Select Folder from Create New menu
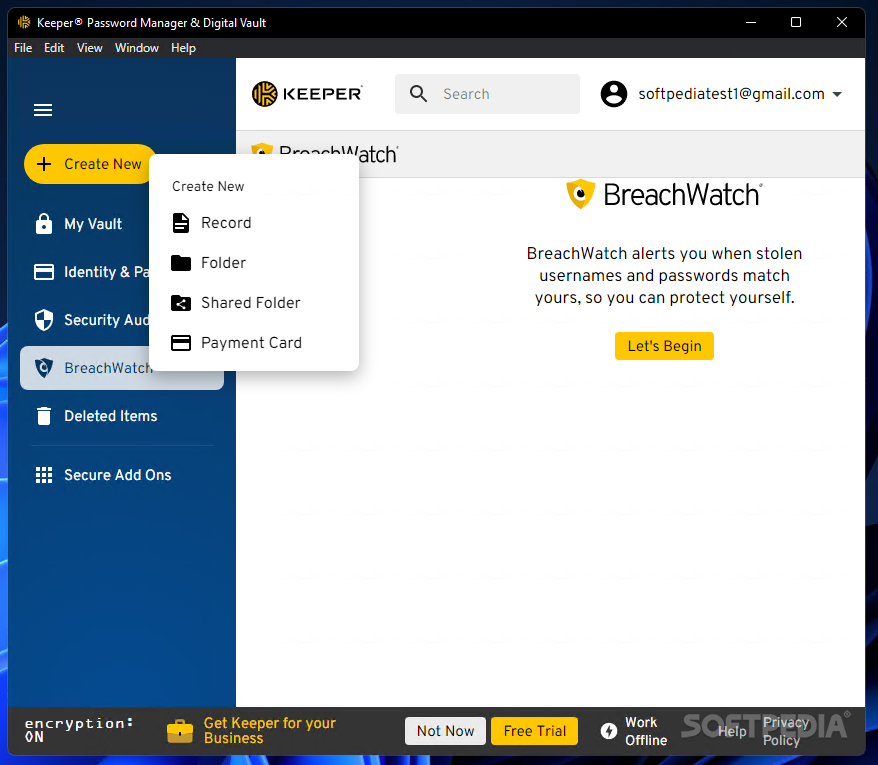This screenshot has height=765, width=878. pos(254,263)
